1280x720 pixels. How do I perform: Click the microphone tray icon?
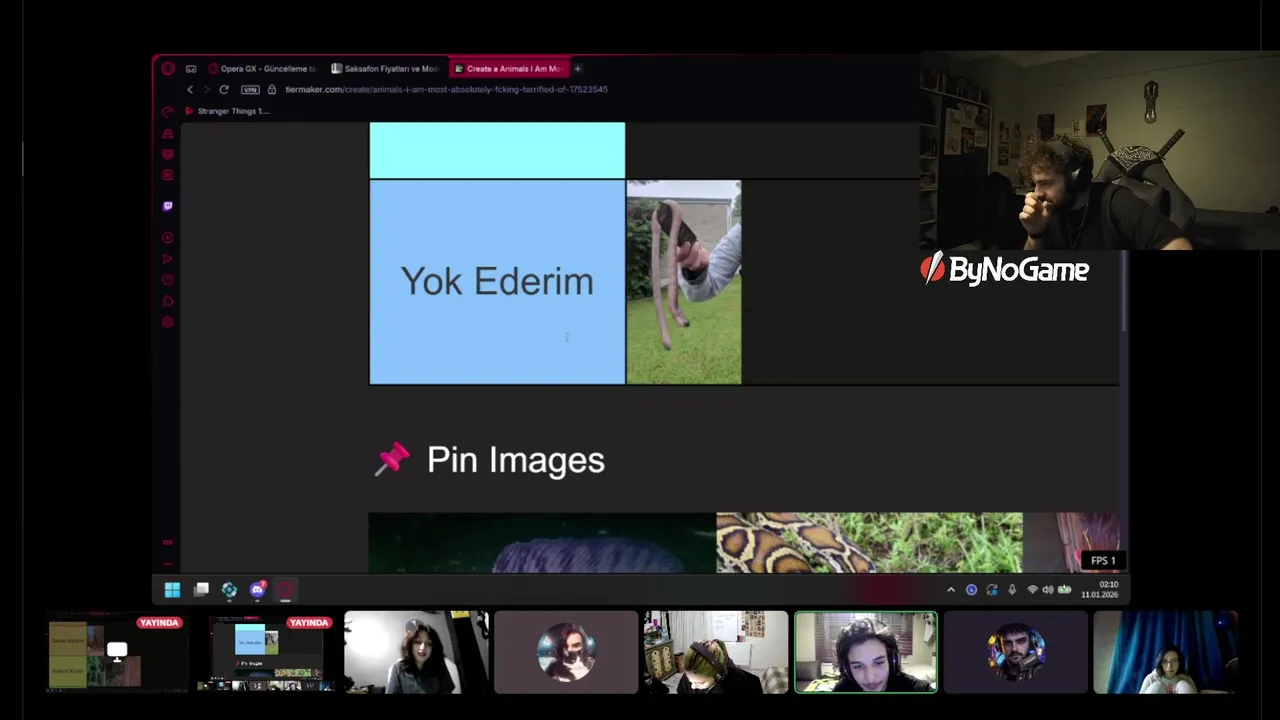pyautogui.click(x=1012, y=590)
